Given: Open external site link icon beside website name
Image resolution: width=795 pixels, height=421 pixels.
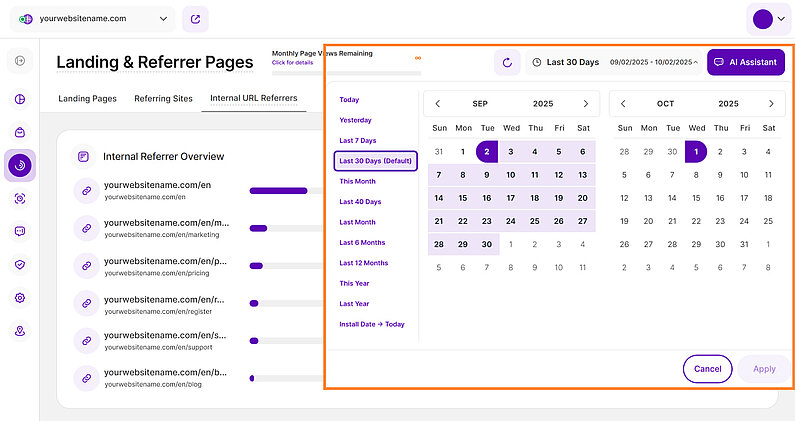Looking at the screenshot, I should coord(196,18).
